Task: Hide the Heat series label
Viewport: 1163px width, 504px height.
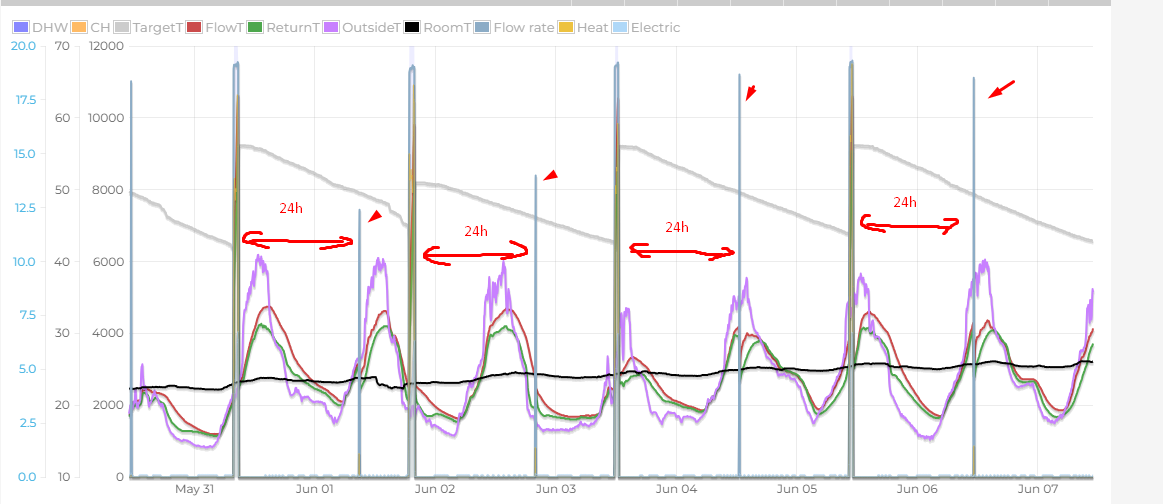Action: [592, 28]
